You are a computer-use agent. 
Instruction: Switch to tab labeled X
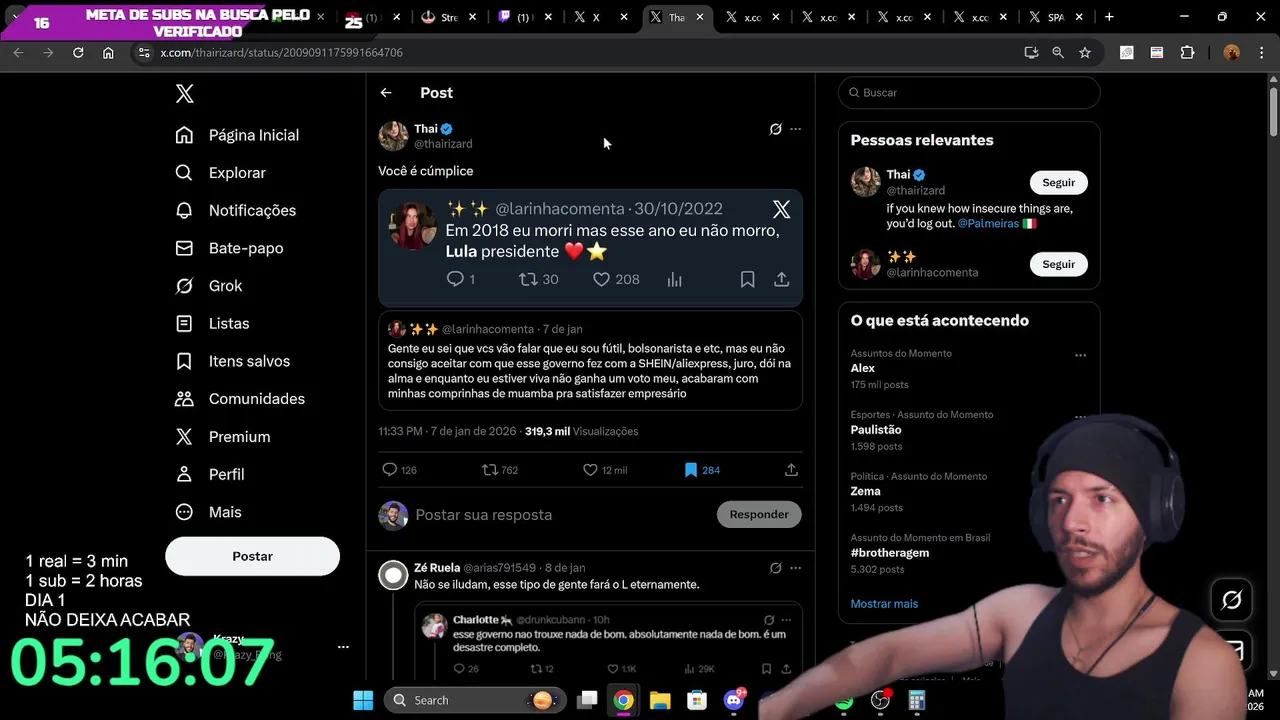point(598,17)
